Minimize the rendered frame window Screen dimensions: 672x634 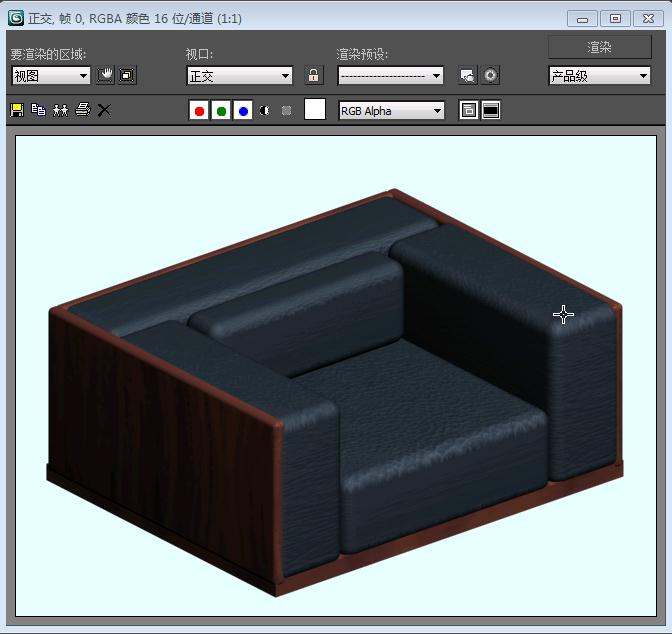pos(582,19)
